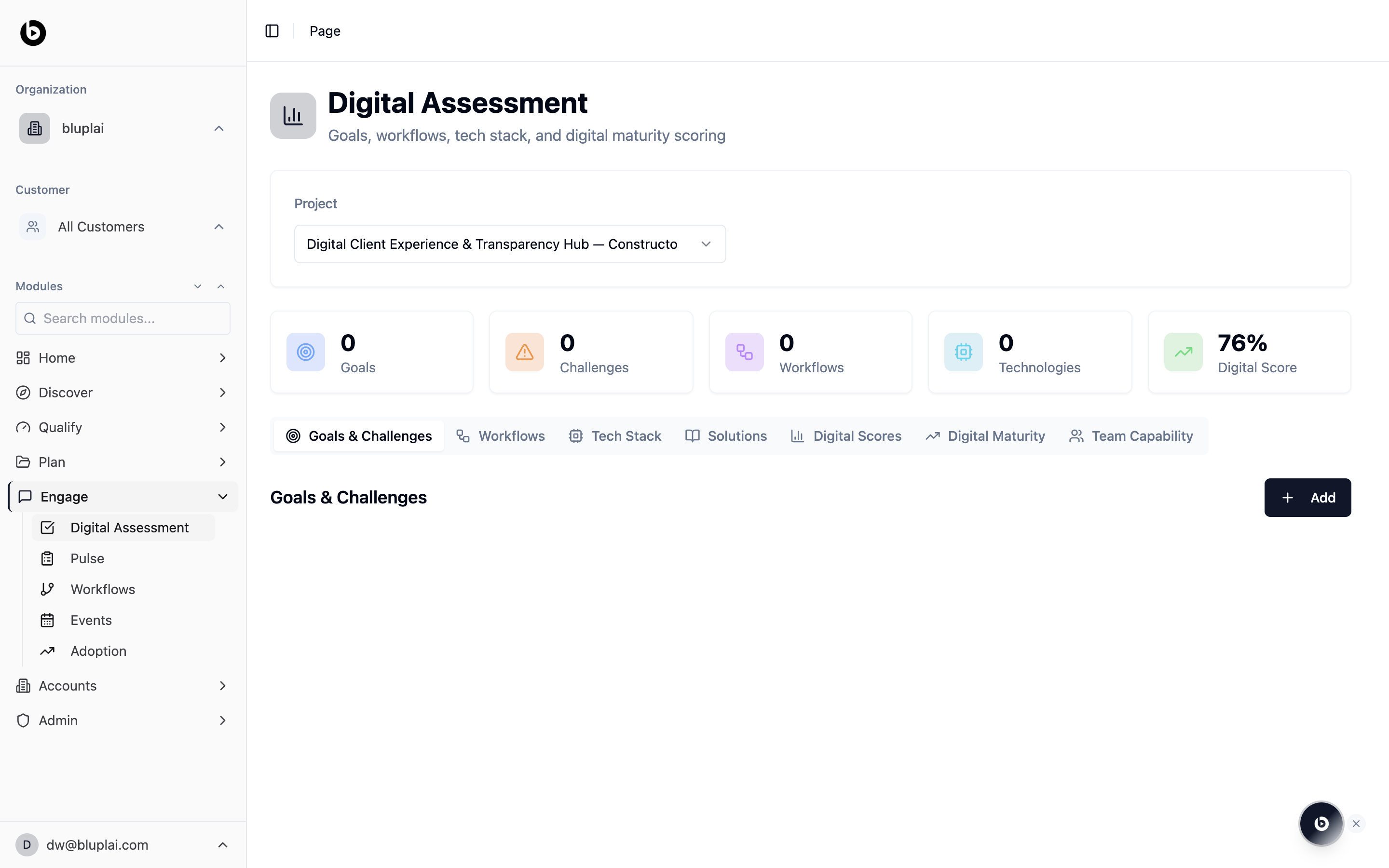Open the All Customers selector
Screen dimensions: 1389x868
[x=123, y=227]
